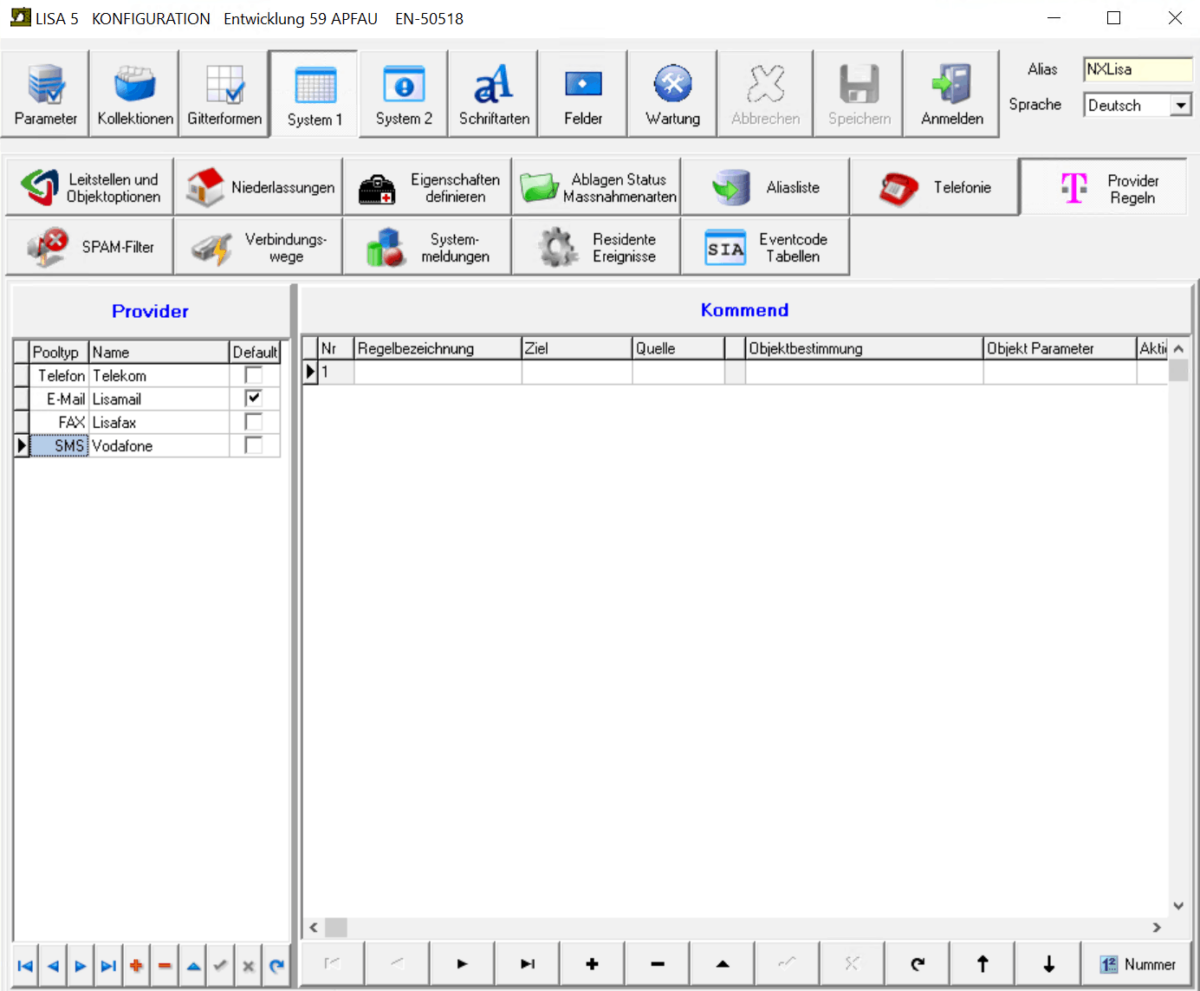Click the Alias input field
The height and width of the screenshot is (991, 1200).
(1137, 70)
